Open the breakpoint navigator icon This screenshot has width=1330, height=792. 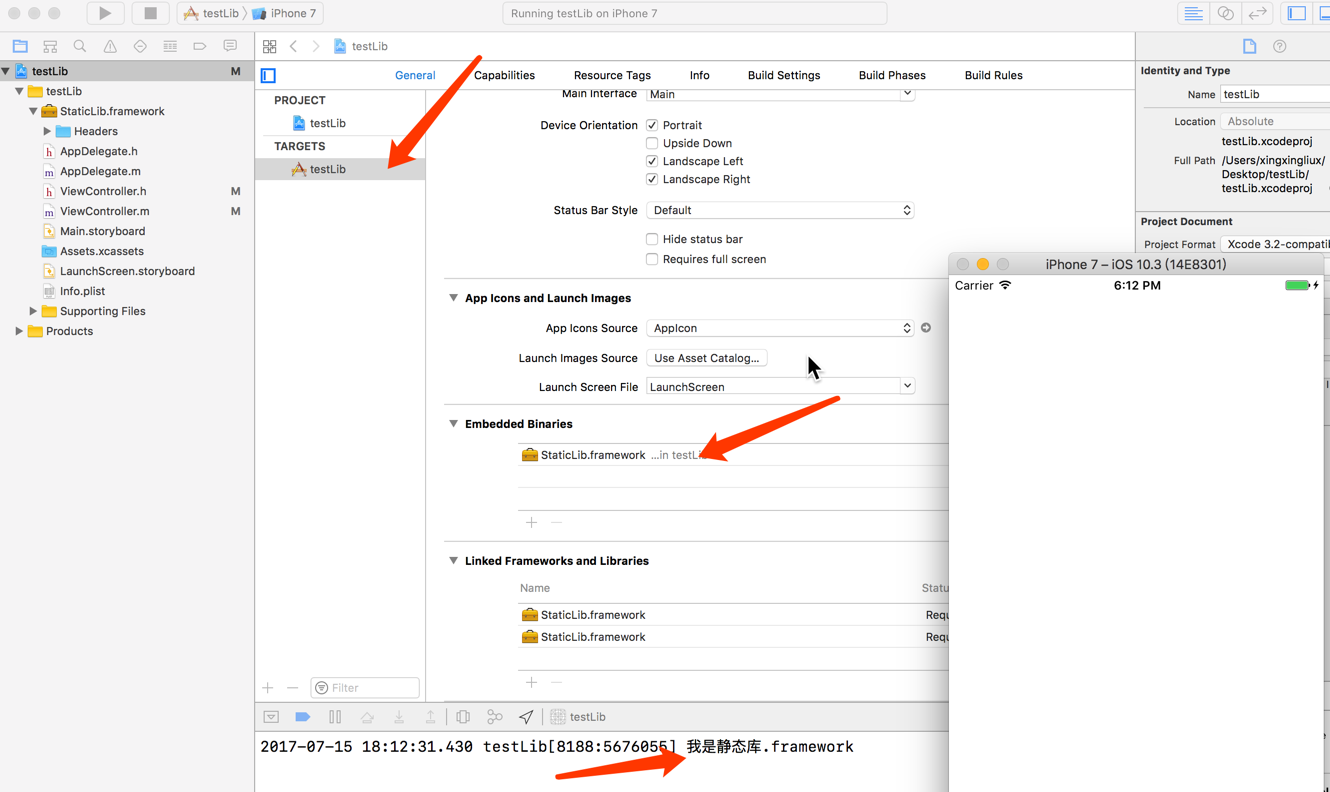[x=200, y=46]
